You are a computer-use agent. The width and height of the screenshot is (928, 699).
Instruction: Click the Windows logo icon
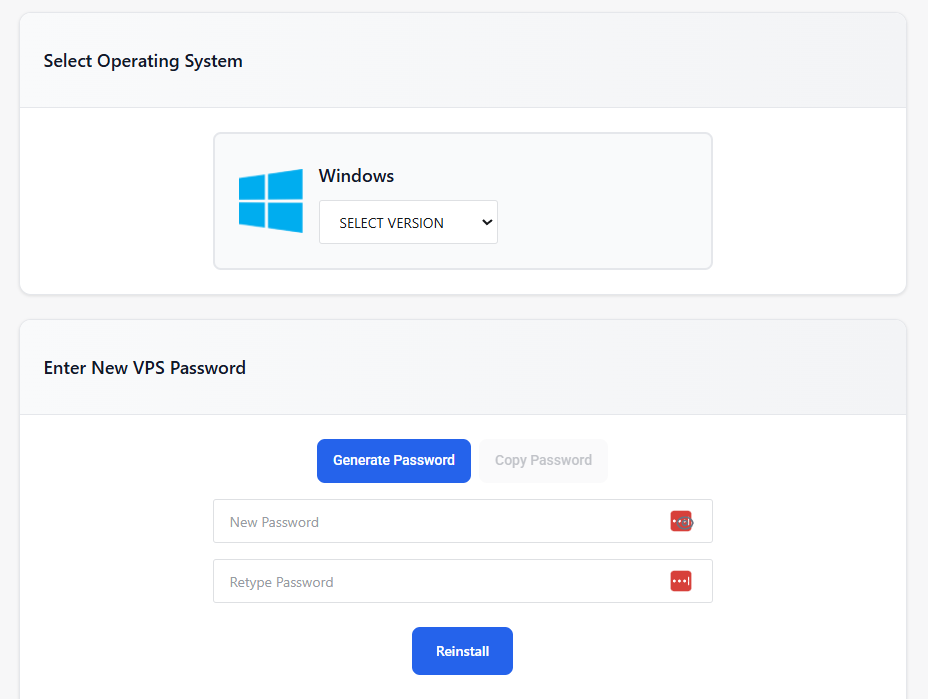pos(270,201)
